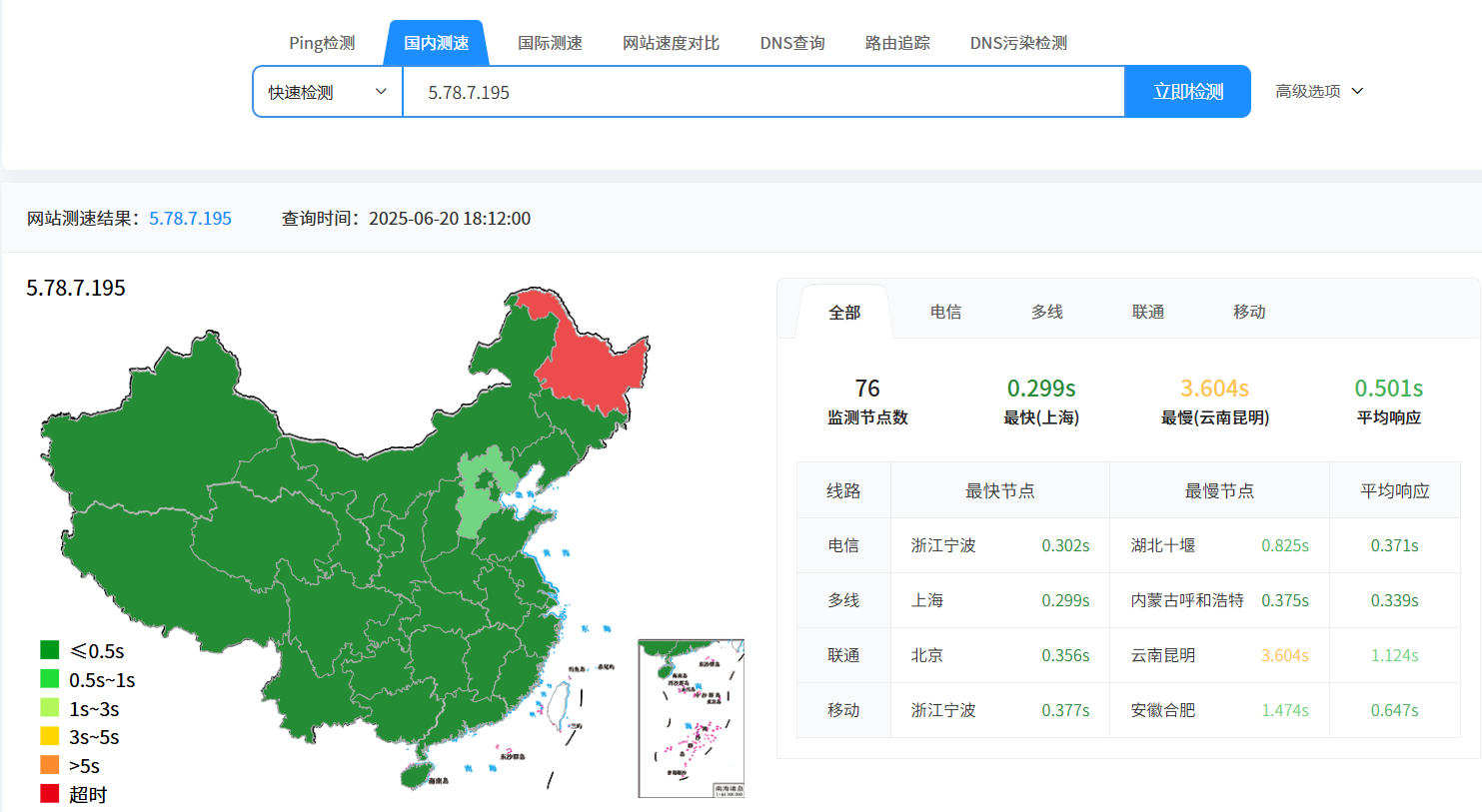1482x812 pixels.
Task: Click the 最慢节点 column header
Action: (1219, 490)
